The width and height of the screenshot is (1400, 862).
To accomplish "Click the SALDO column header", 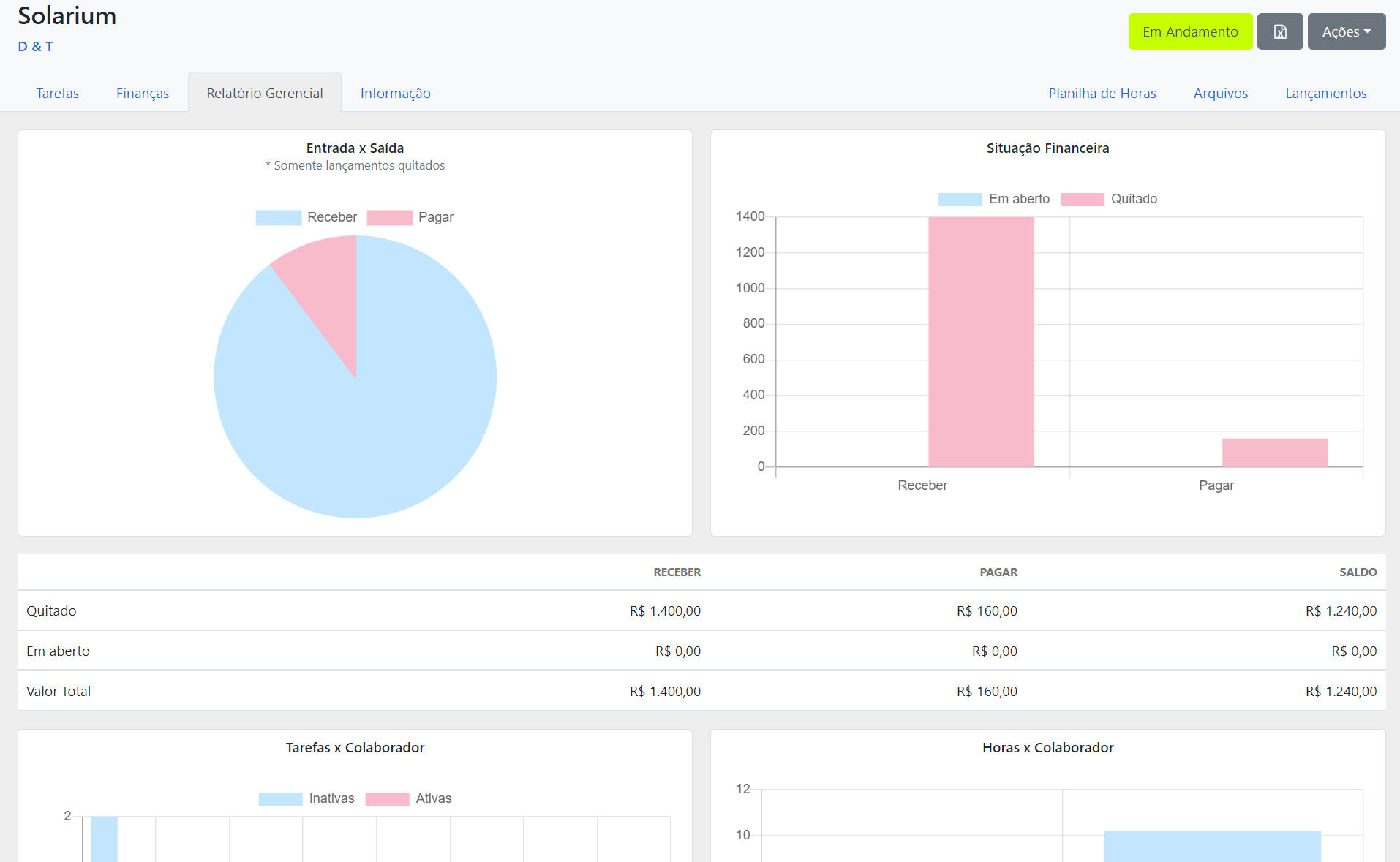I will click(x=1358, y=572).
